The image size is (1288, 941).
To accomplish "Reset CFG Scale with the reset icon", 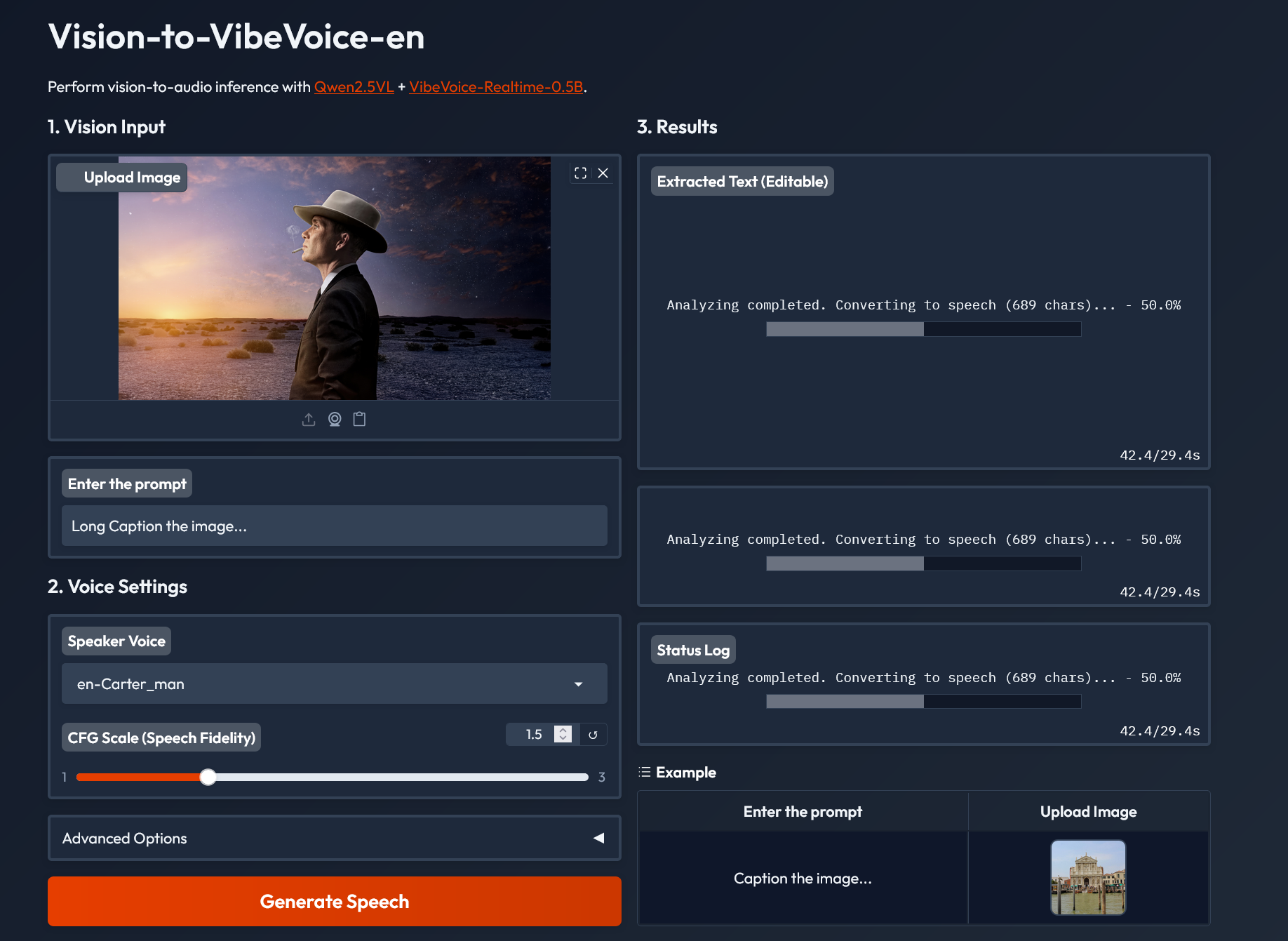I will (593, 735).
